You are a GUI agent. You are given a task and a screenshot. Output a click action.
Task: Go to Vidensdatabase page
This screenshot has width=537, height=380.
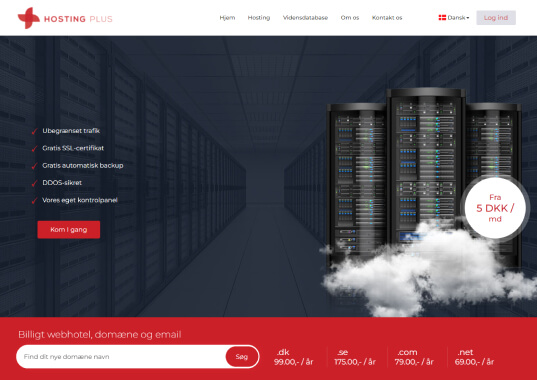[x=305, y=18]
